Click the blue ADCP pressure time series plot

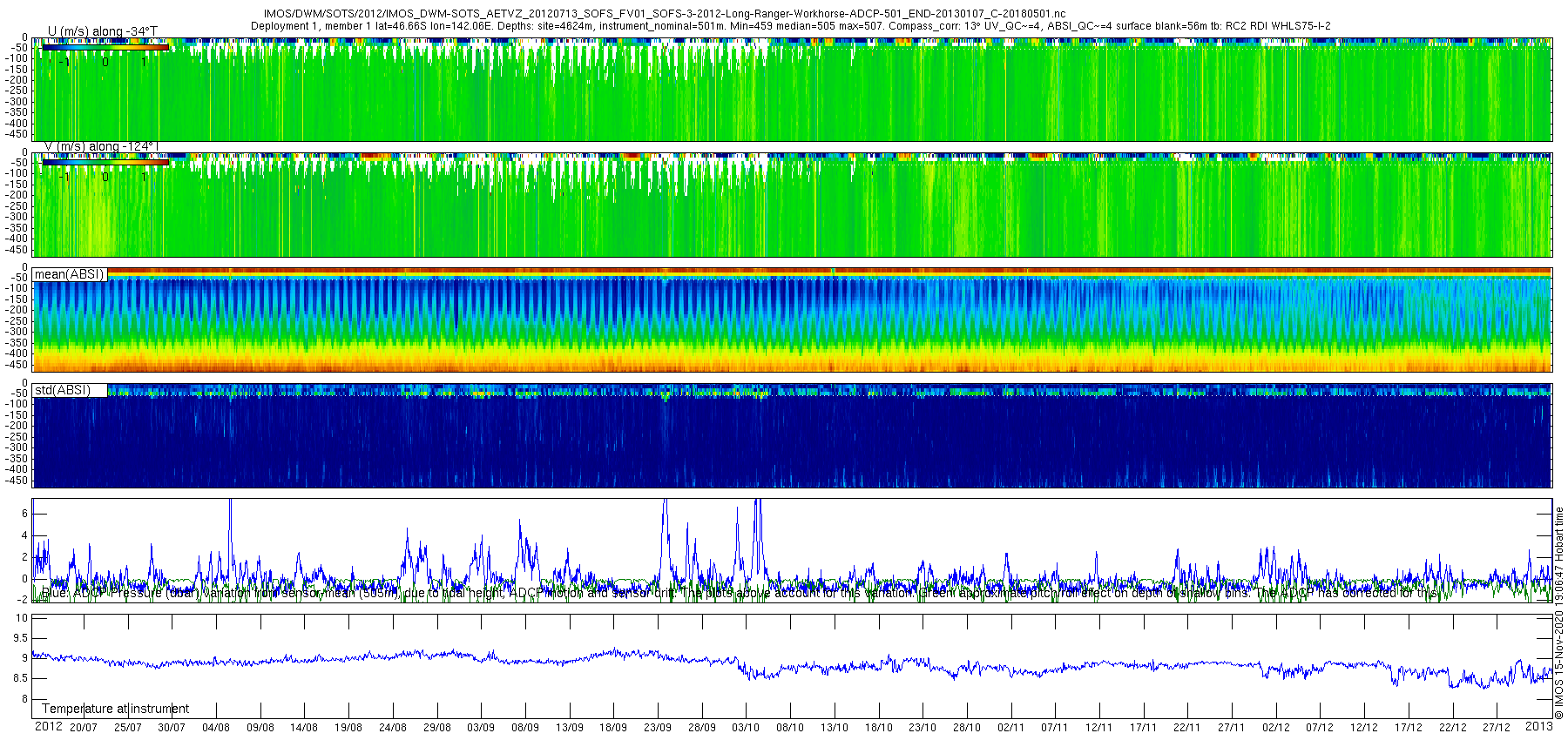click(x=792, y=550)
